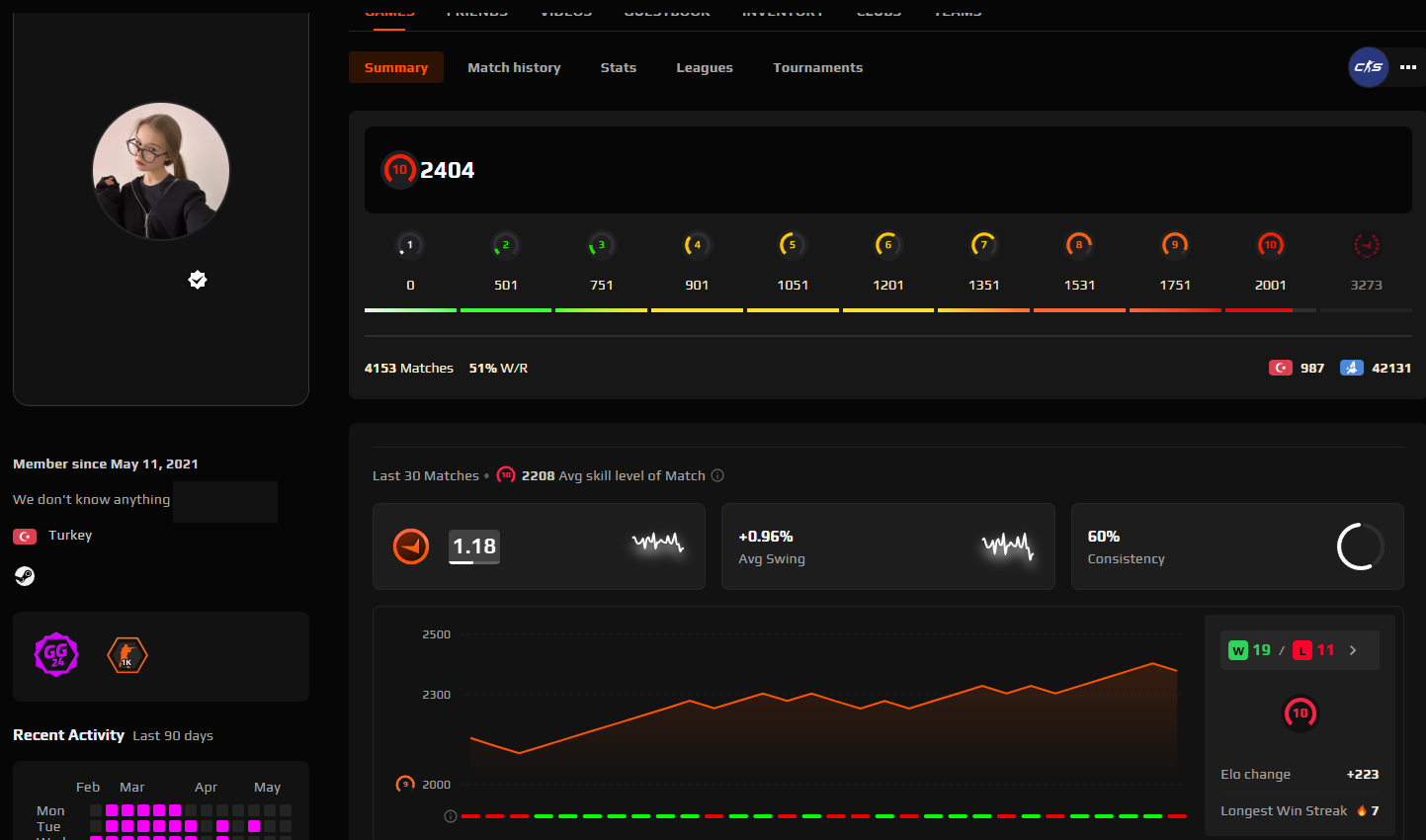The height and width of the screenshot is (840, 1426).
Task: Click the info icon below the Elo chart
Action: point(451,816)
